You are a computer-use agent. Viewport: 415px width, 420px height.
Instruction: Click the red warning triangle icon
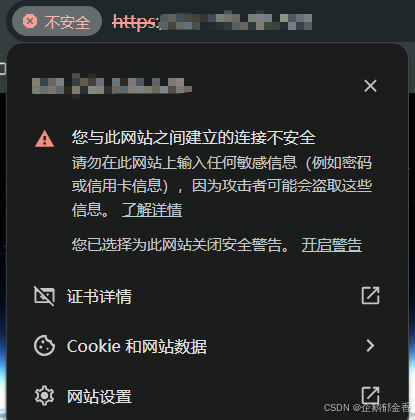(x=44, y=139)
